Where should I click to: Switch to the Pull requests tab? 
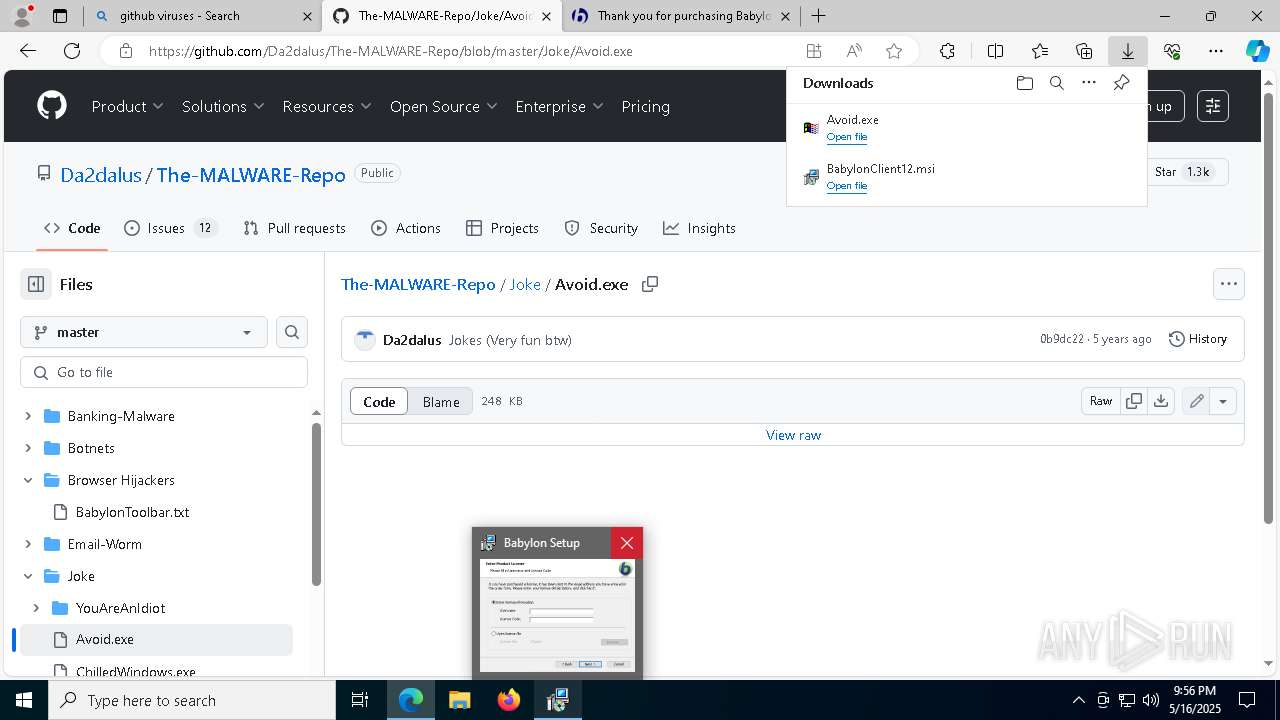(295, 228)
